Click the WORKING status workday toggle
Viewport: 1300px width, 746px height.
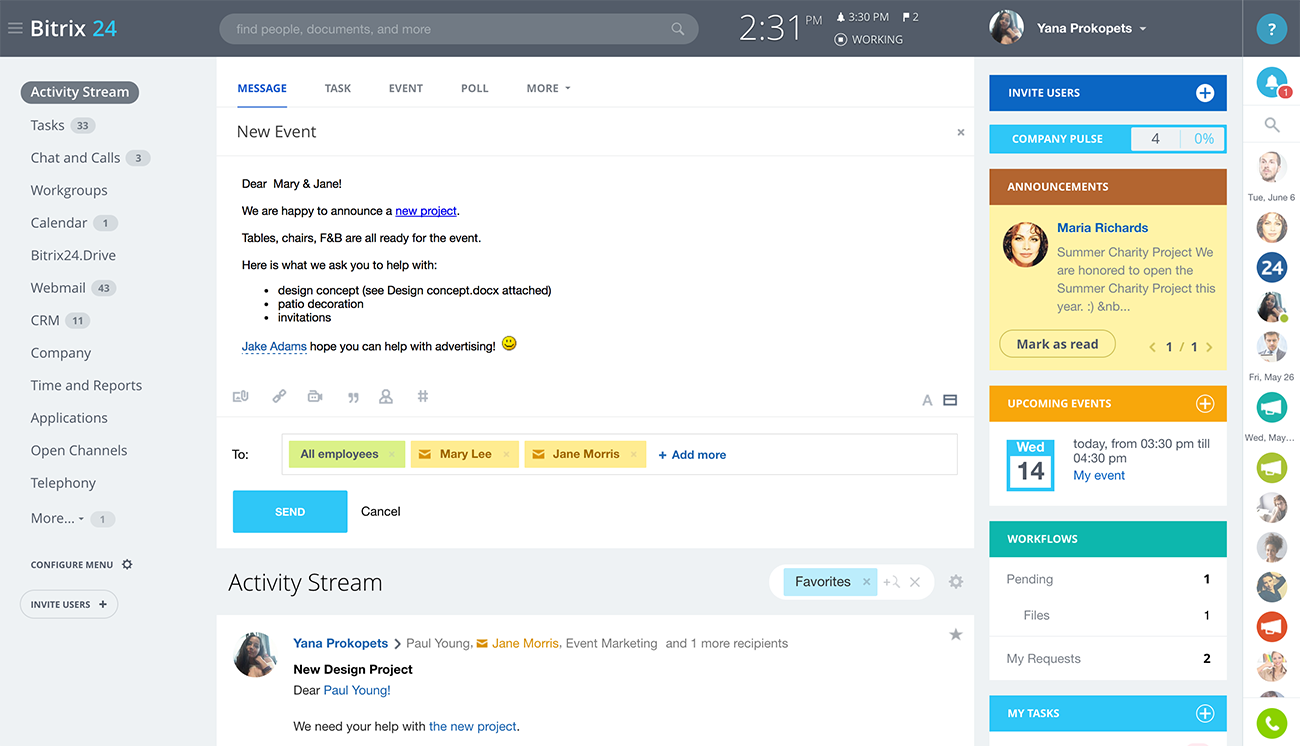pos(868,40)
